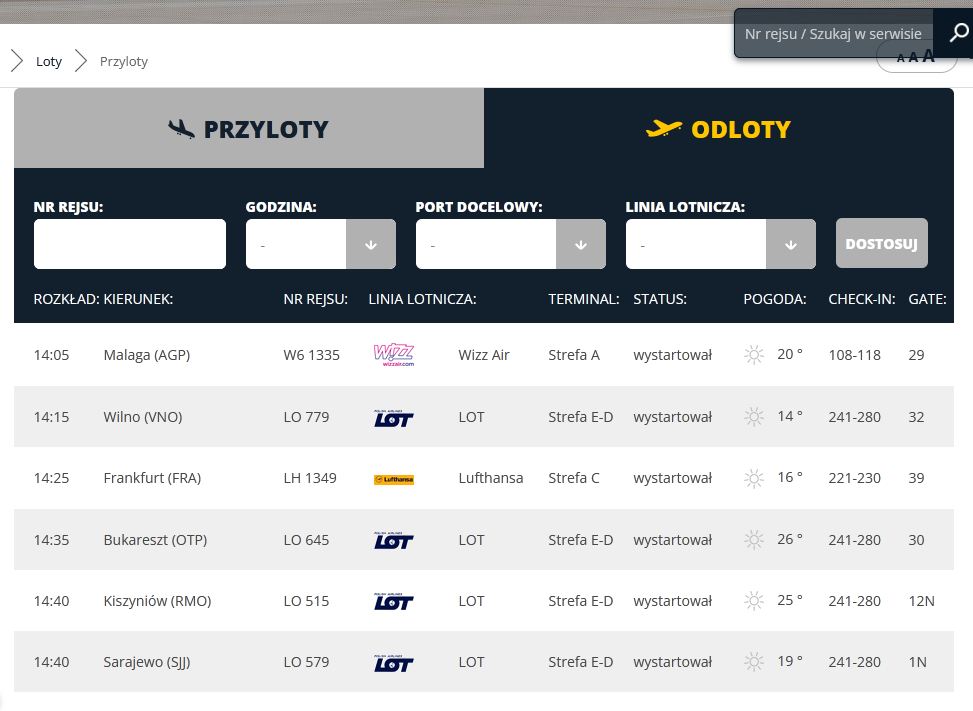
Task: Click the Lufthansa airline logo
Action: coord(393,479)
